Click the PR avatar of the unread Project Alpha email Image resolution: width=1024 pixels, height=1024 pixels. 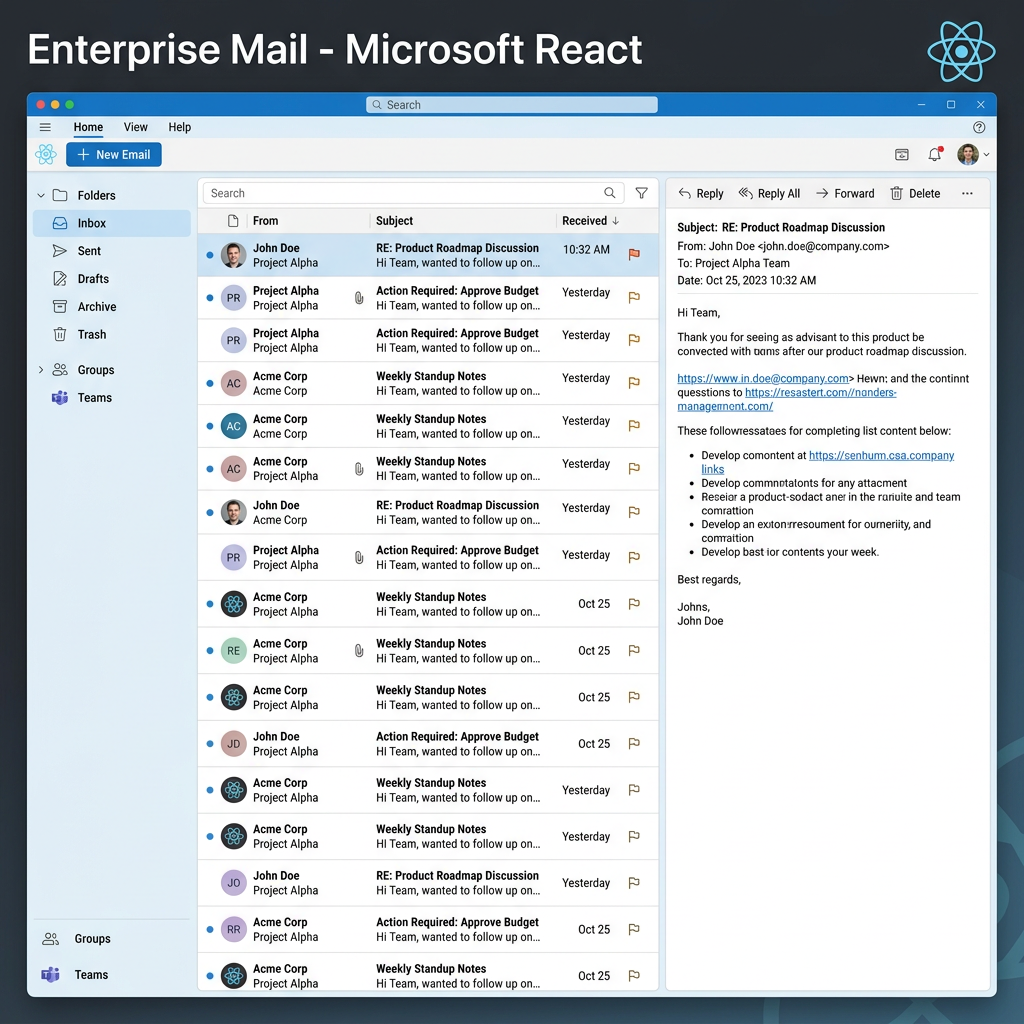click(233, 298)
